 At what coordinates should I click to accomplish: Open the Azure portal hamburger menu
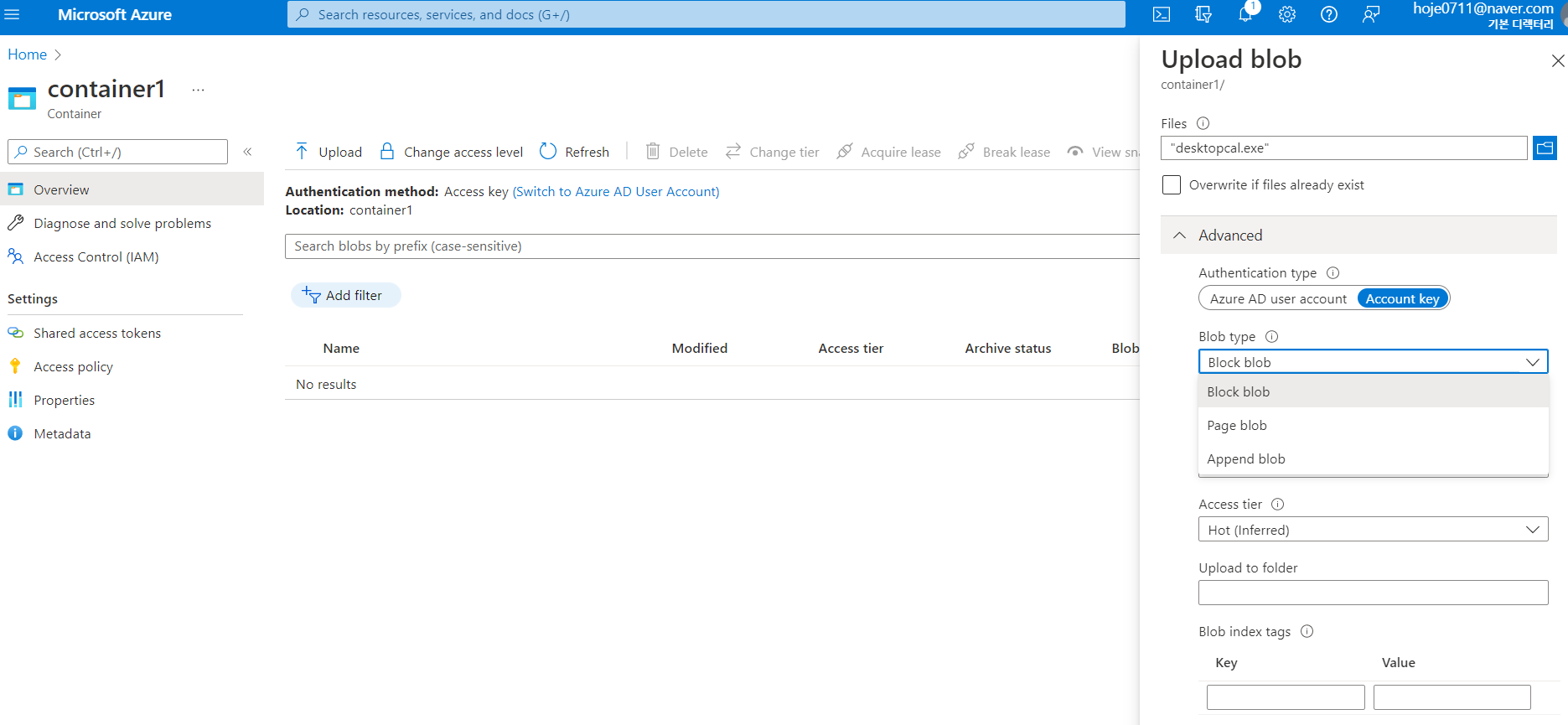[12, 14]
